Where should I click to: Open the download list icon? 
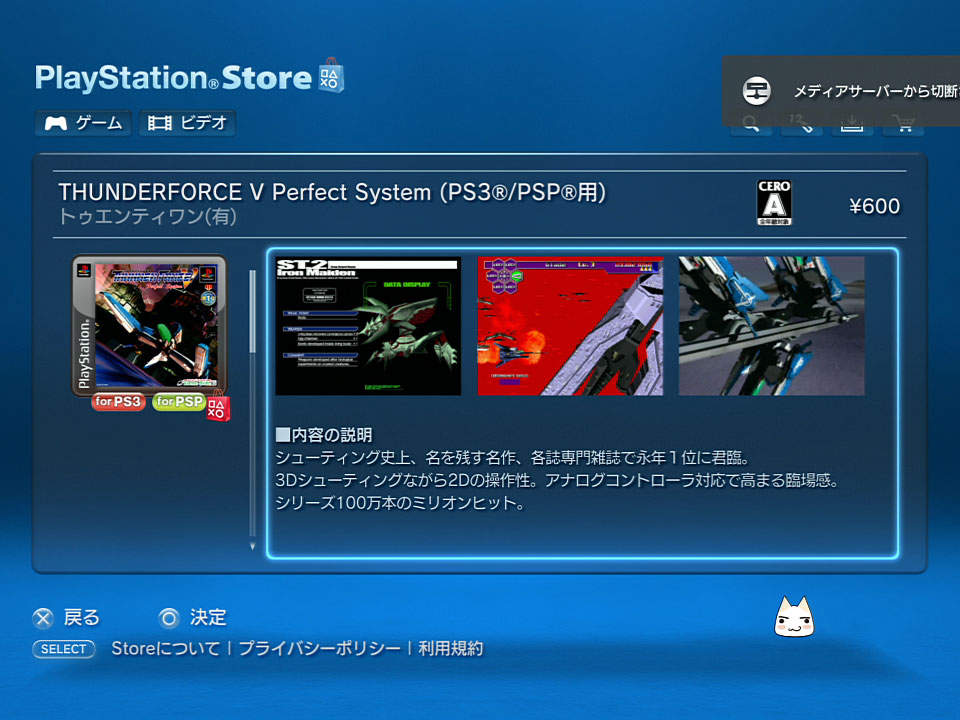pos(852,126)
